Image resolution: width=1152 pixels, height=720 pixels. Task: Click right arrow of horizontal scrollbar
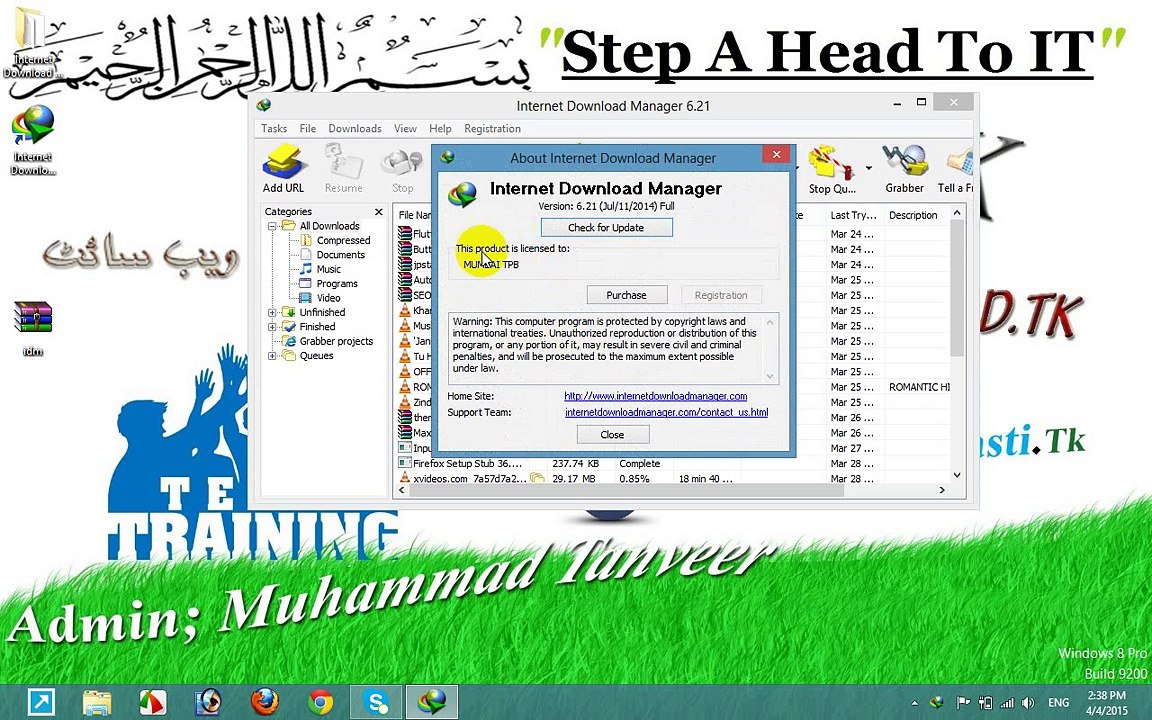point(942,490)
